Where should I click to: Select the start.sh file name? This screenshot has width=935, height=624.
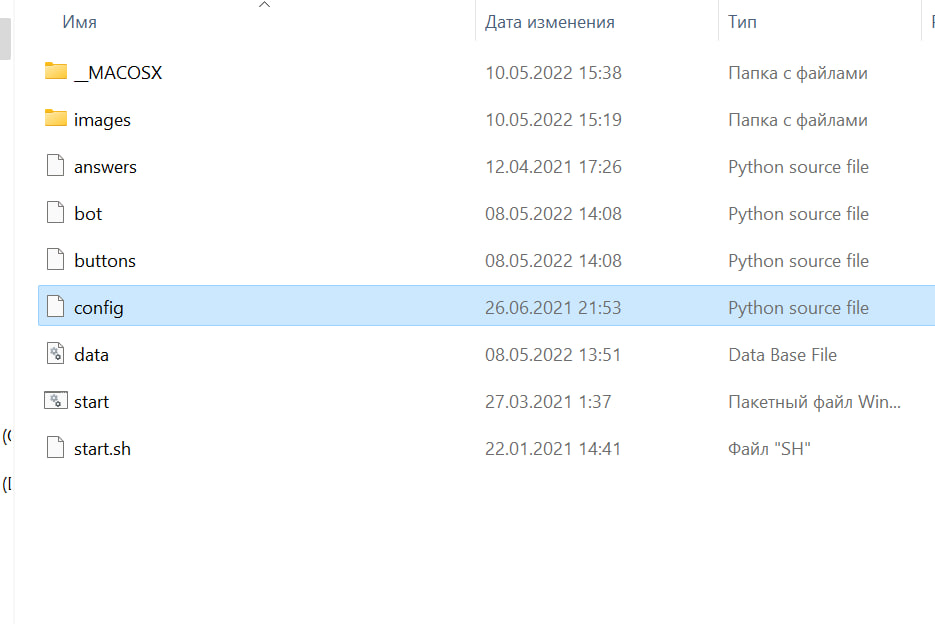[102, 449]
